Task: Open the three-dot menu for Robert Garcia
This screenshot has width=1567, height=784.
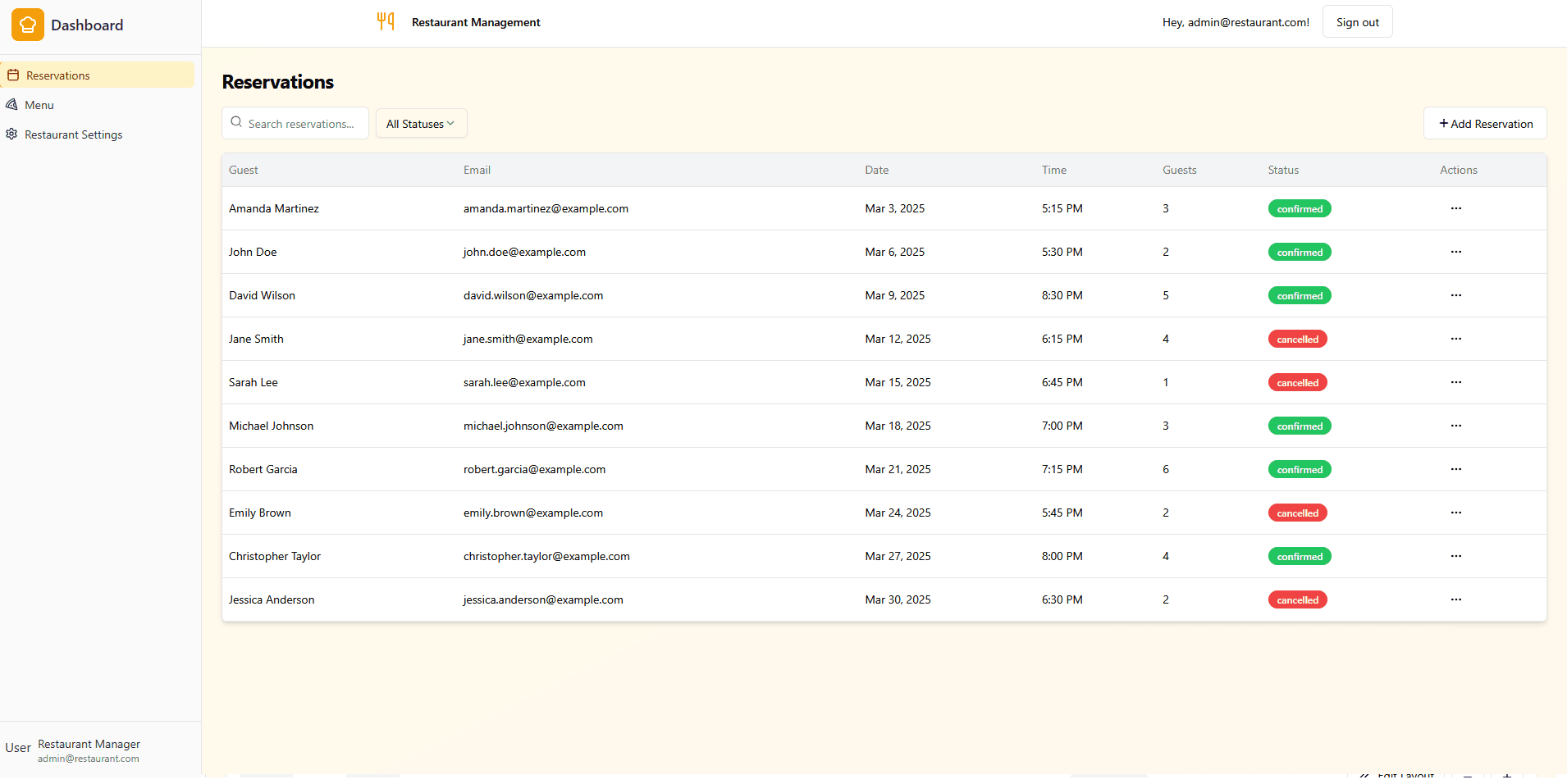Action: point(1455,469)
